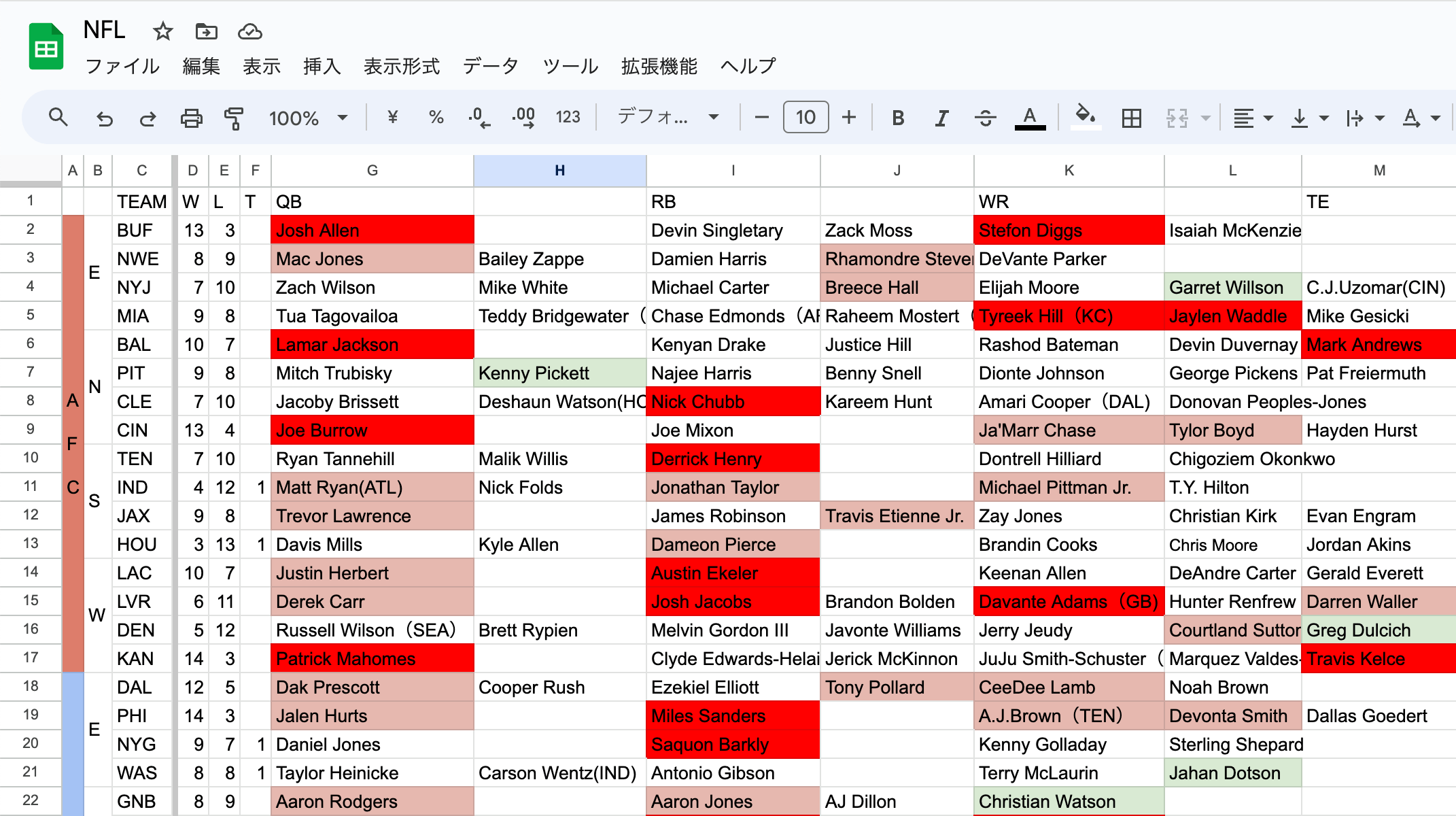
Task: Toggle strikethrough formatting
Action: (x=985, y=118)
